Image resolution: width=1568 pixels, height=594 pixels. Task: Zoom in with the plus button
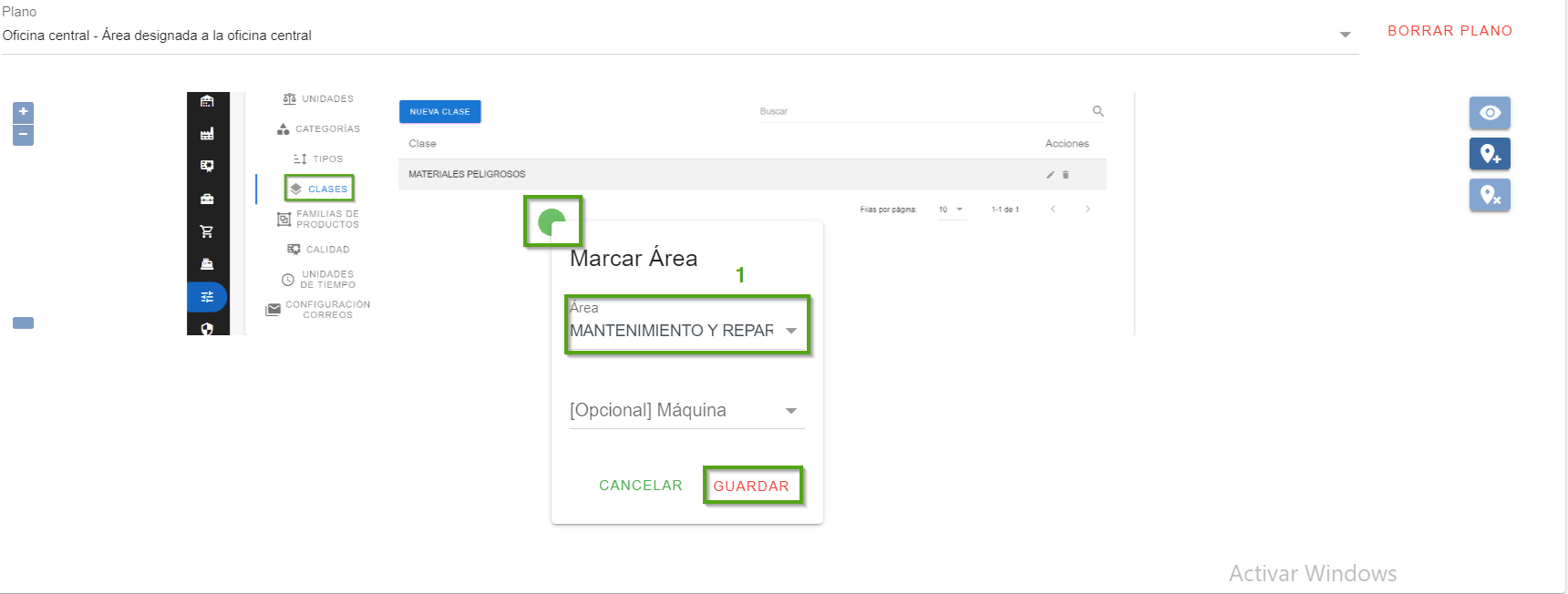(23, 111)
